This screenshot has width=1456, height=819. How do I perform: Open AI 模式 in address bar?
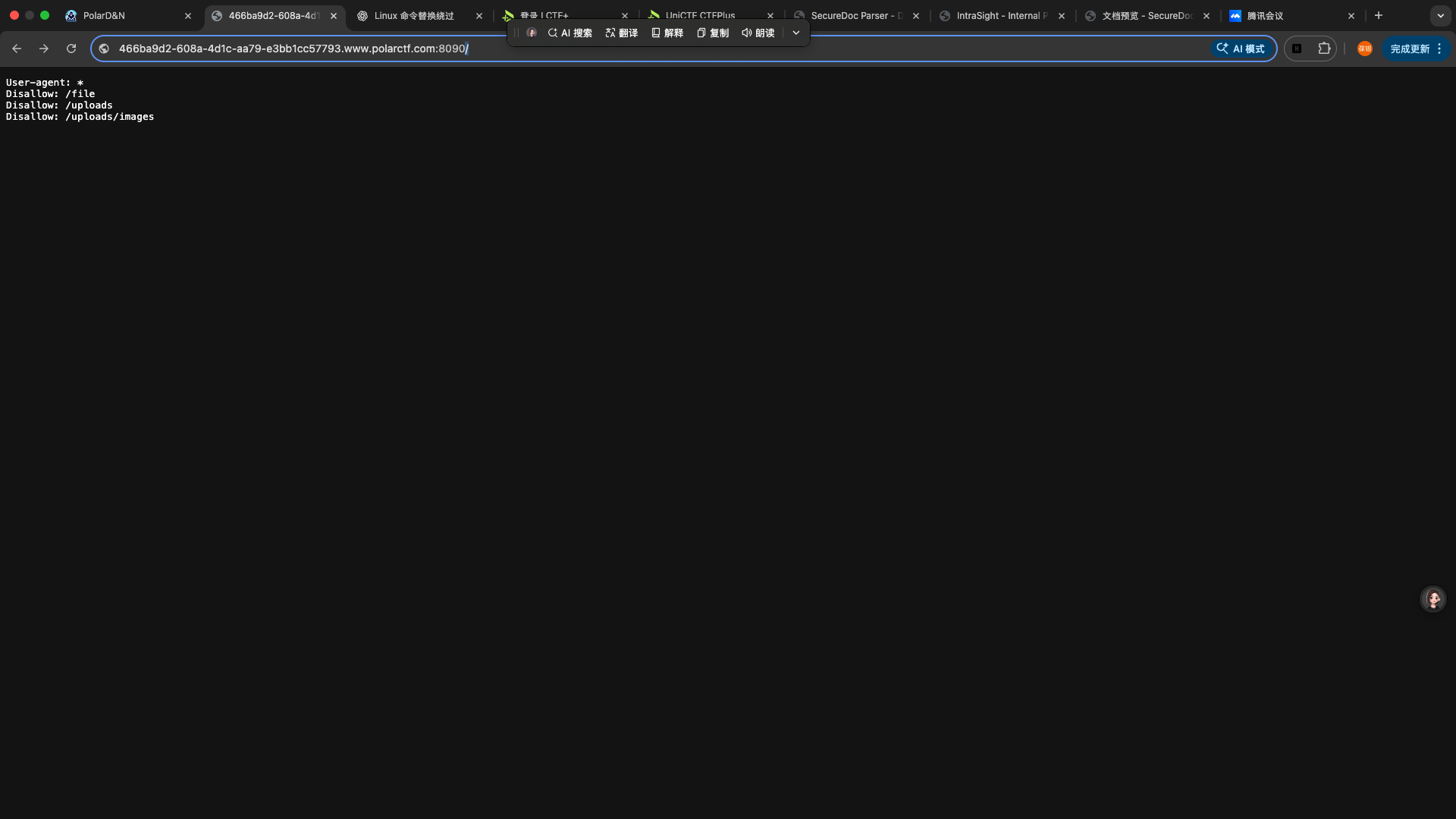pos(1241,49)
